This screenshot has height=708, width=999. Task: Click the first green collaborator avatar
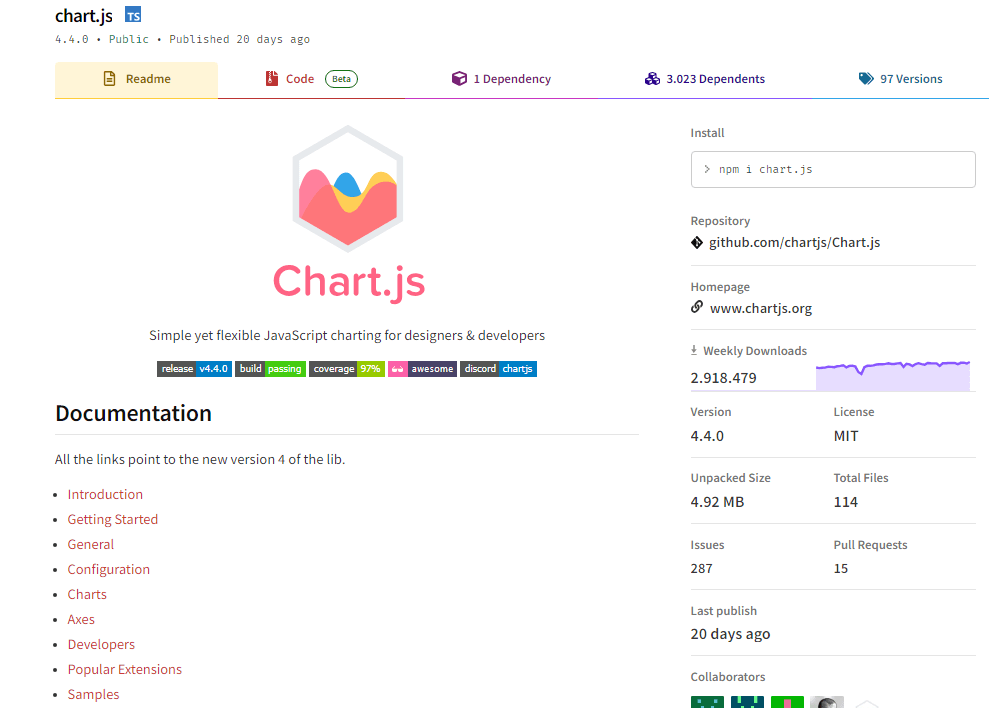point(707,702)
